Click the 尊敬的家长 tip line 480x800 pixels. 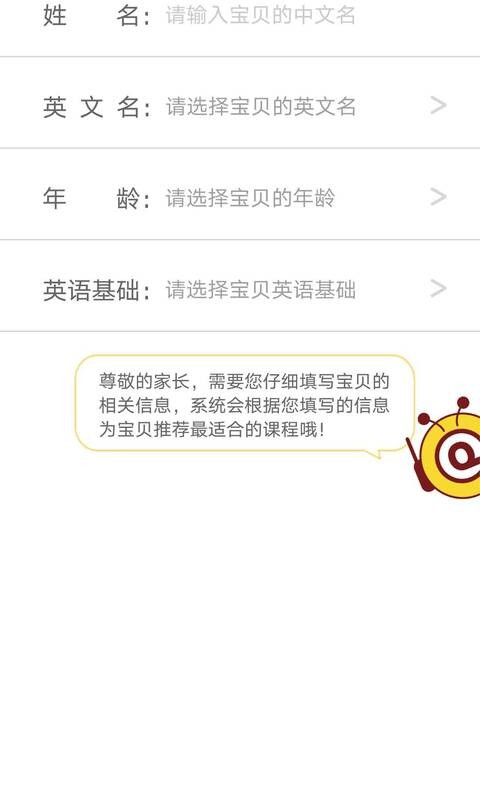244,381
